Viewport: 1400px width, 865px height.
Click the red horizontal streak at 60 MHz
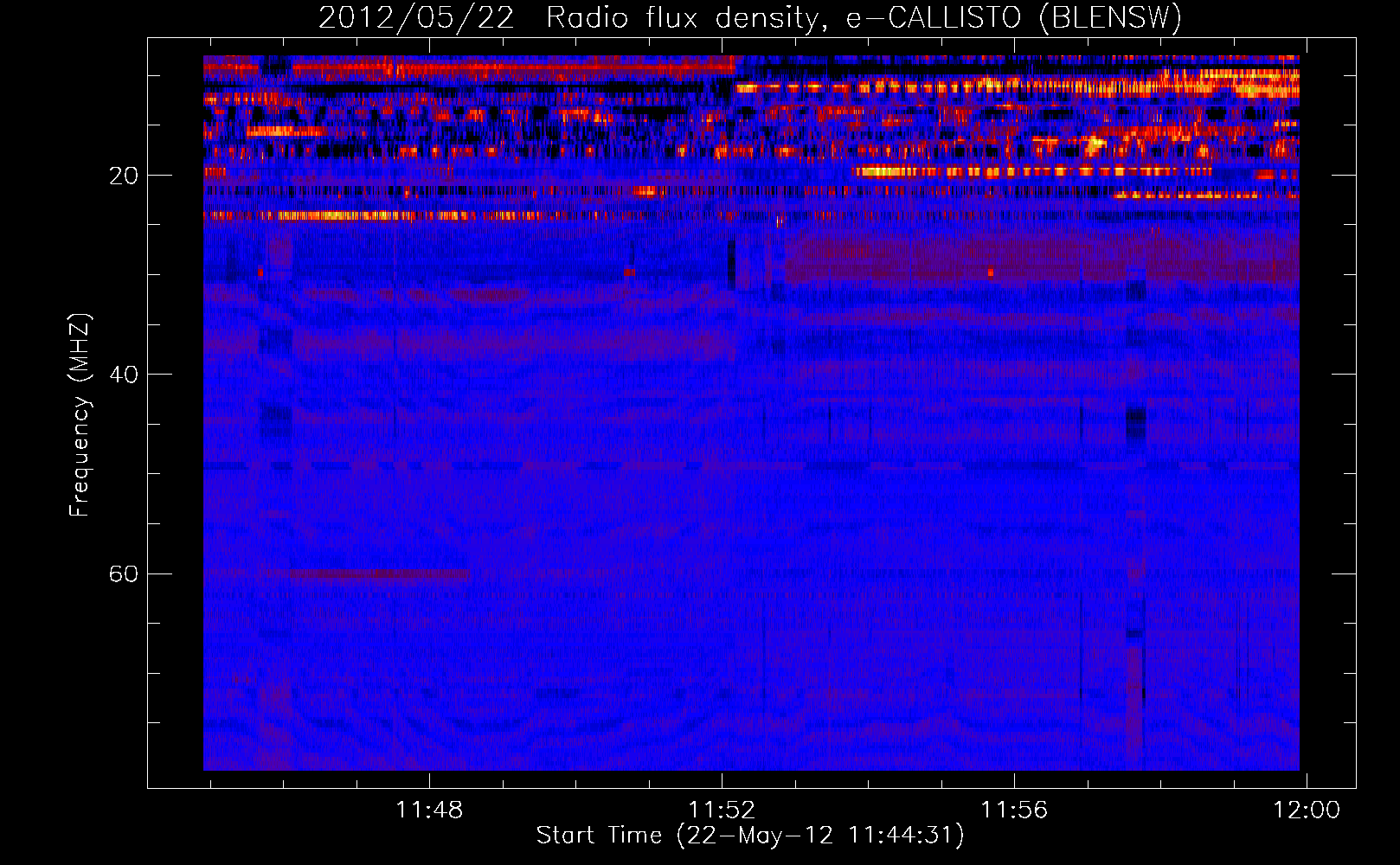click(380, 573)
